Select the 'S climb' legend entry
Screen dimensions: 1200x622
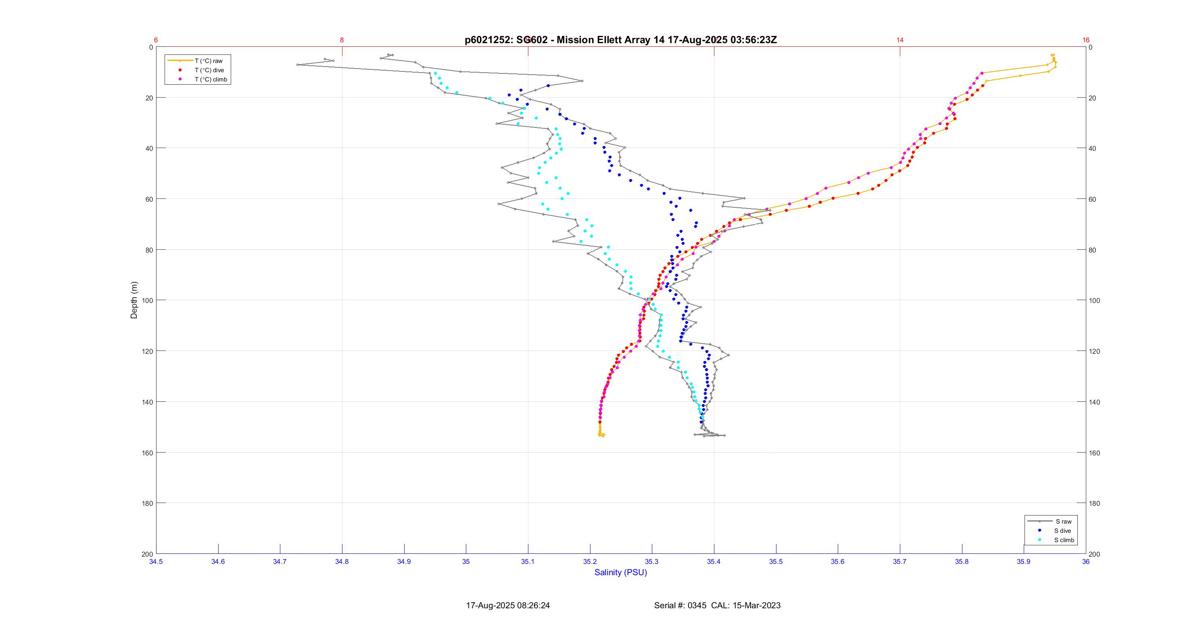point(1052,539)
